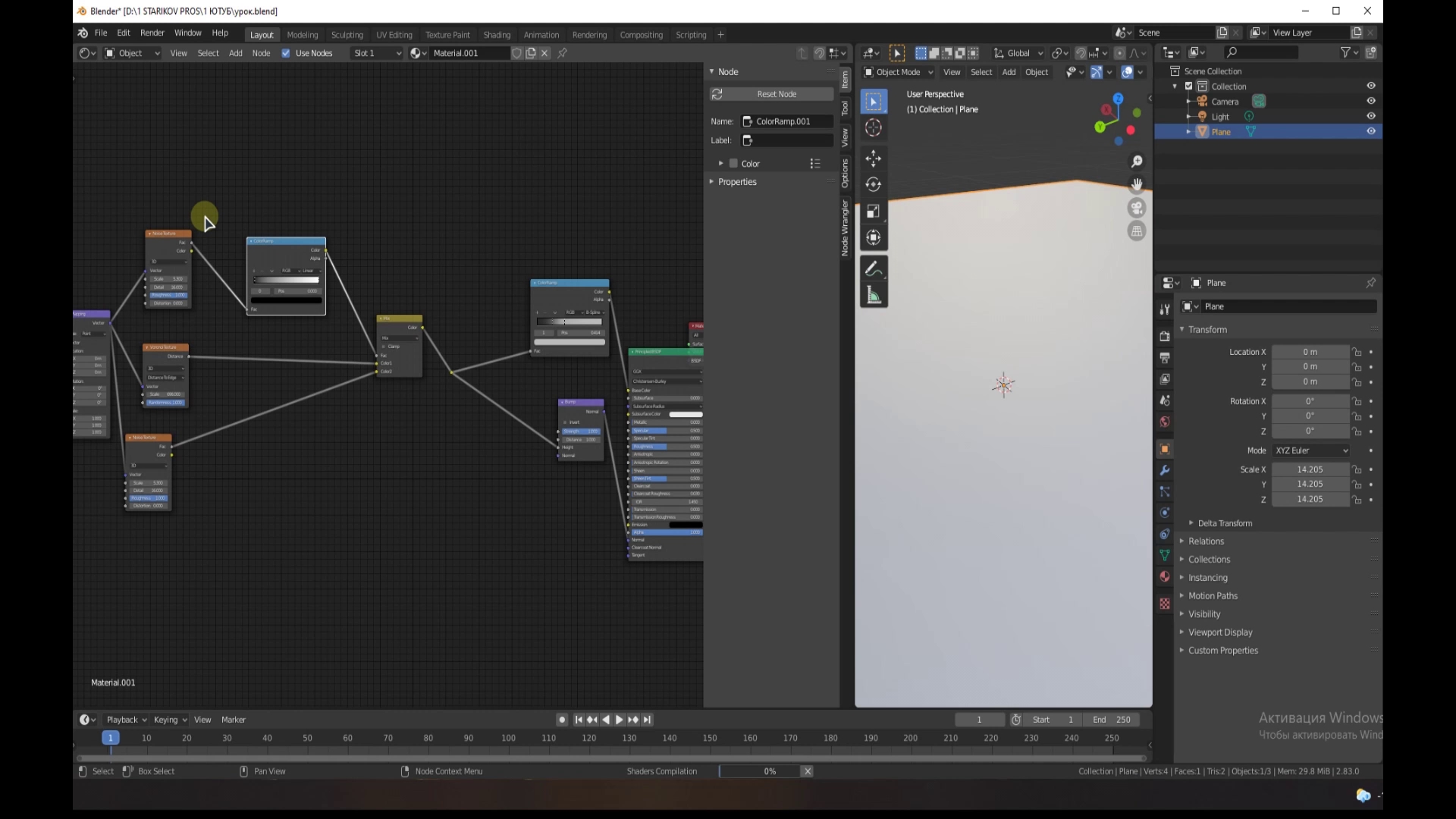This screenshot has width=1456, height=819.
Task: Open the XYZ Euler rotation mode dropdown
Action: click(1311, 450)
